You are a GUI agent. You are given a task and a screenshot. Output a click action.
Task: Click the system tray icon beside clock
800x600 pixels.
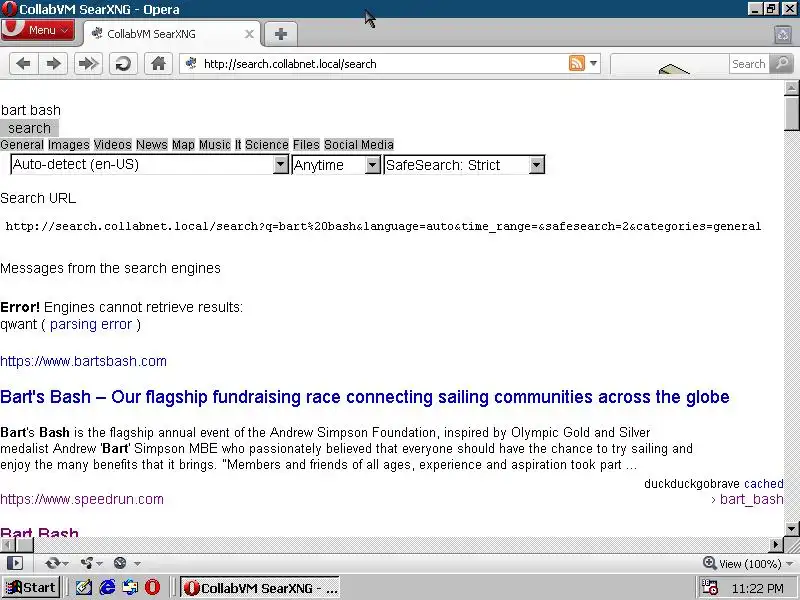tap(710, 588)
